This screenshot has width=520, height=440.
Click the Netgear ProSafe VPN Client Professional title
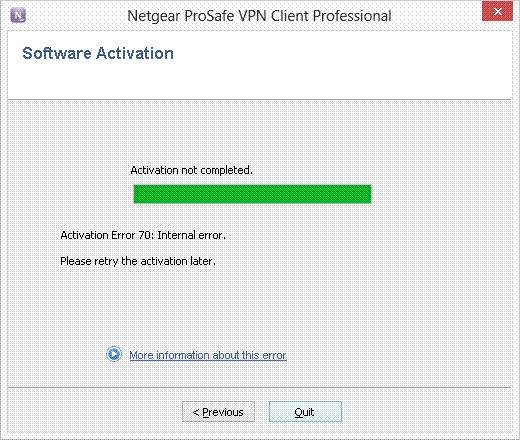[x=259, y=16]
